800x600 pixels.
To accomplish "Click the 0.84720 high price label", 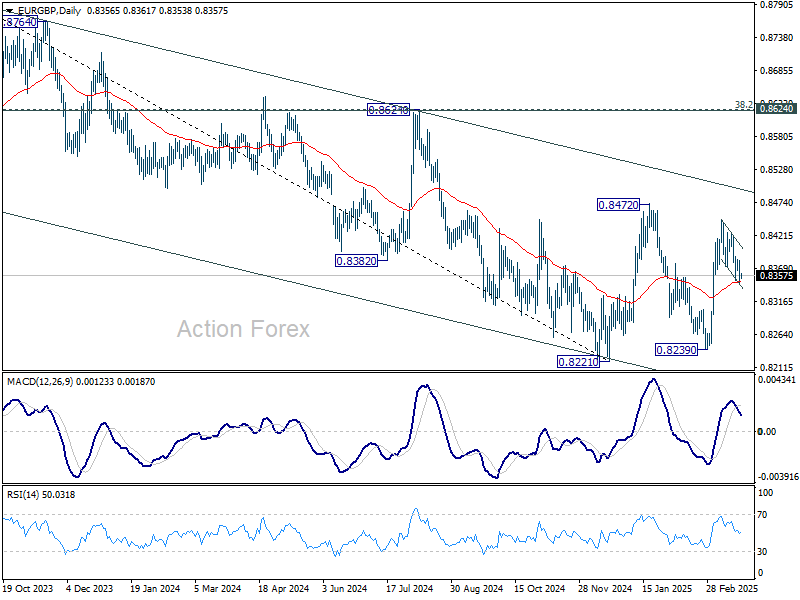I will [x=618, y=205].
